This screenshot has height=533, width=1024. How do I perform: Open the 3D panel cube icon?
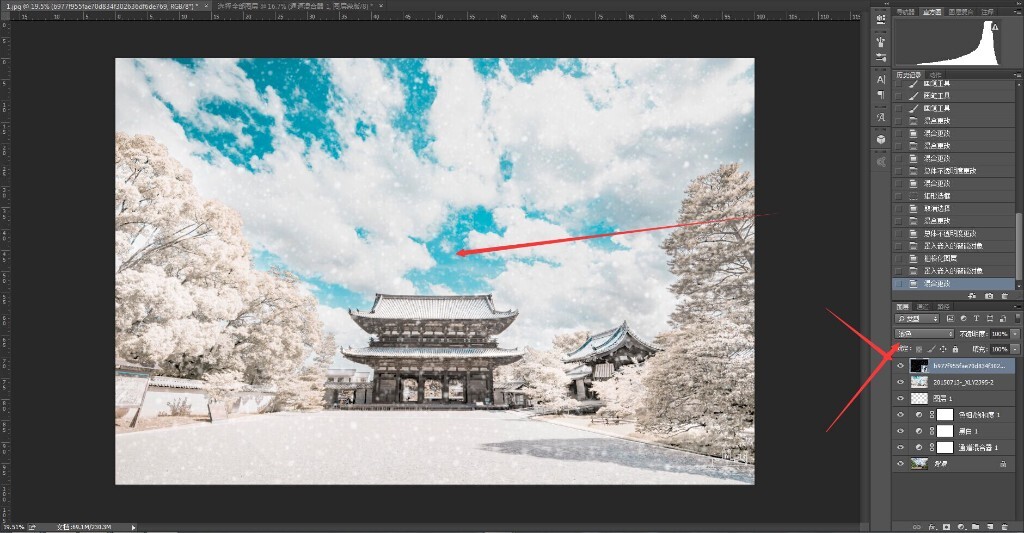pyautogui.click(x=881, y=139)
